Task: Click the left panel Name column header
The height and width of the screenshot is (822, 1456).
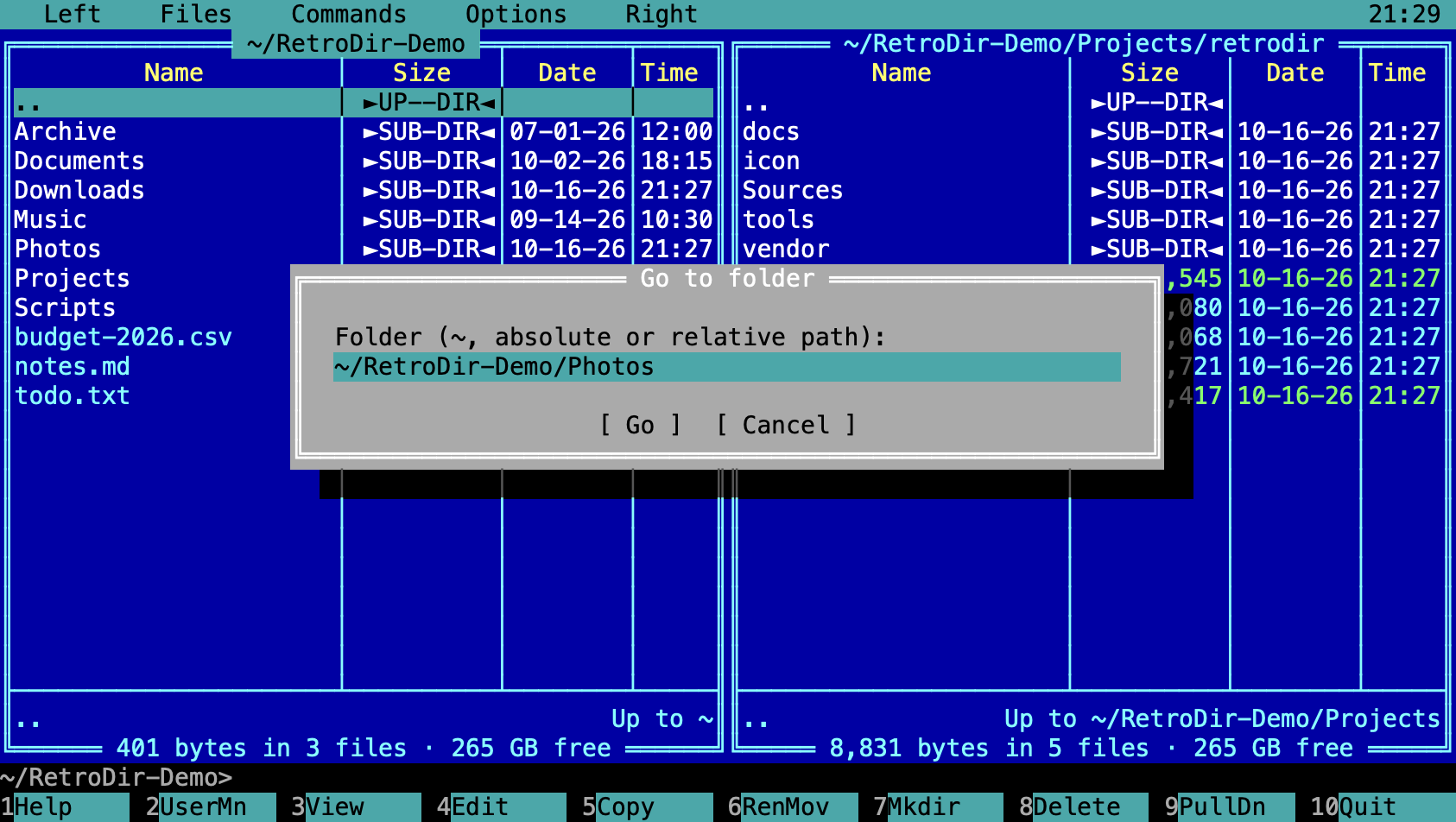Action: (174, 73)
